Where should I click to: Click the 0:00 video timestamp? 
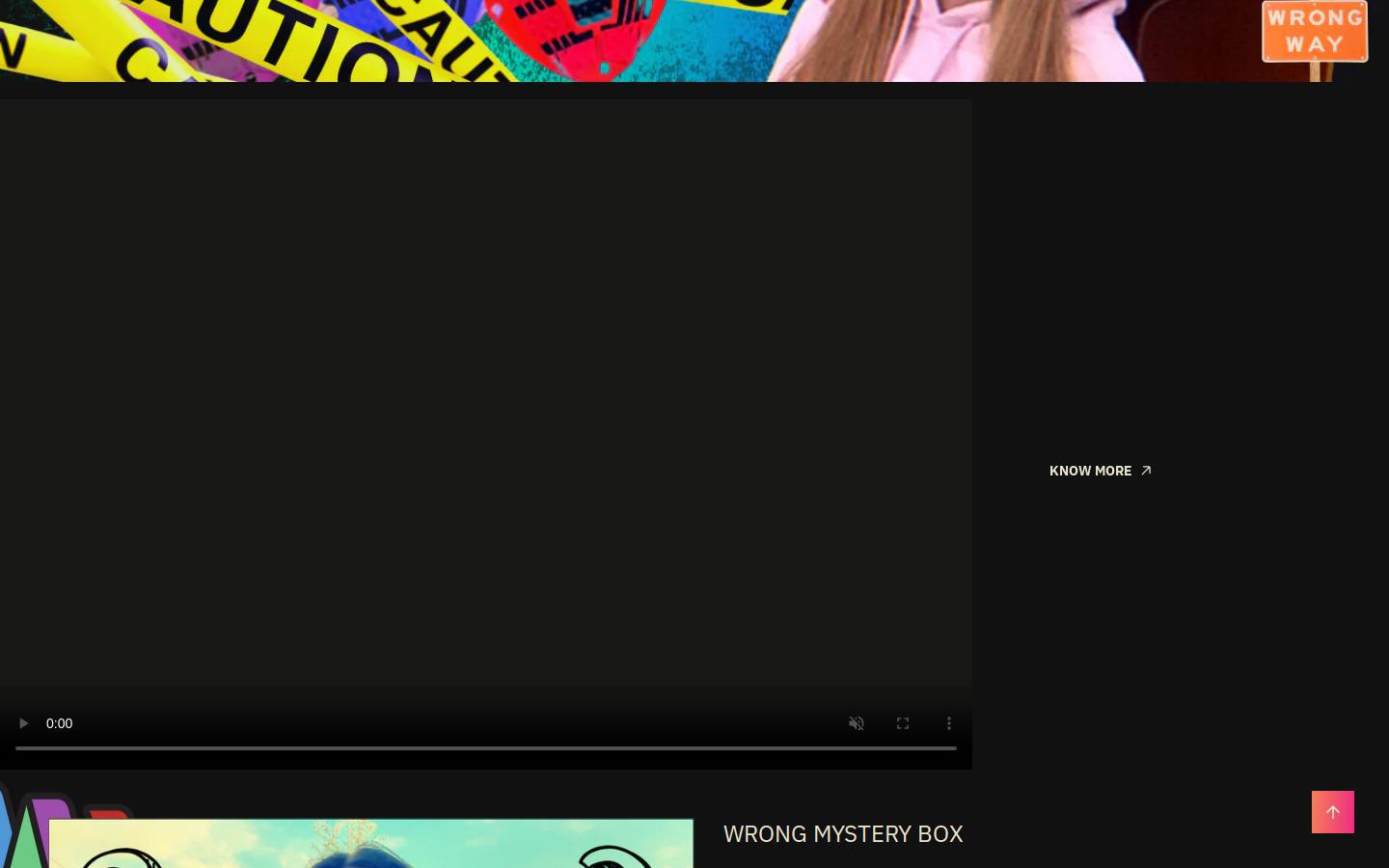[59, 723]
